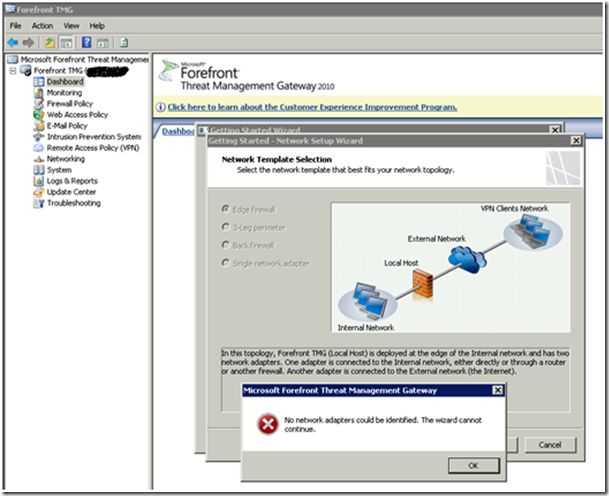Close the Getting Started Wizard window behind
Screen dimensions: 609x496
(x=555, y=130)
